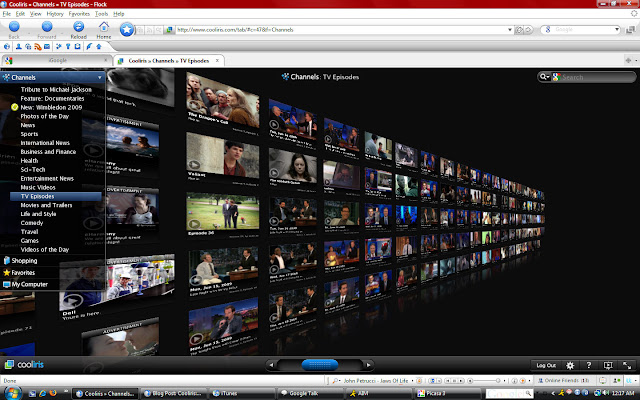The height and width of the screenshot is (400, 640).
Task: Open the web clipboard icon in Flock toolbar
Action: click(x=77, y=47)
